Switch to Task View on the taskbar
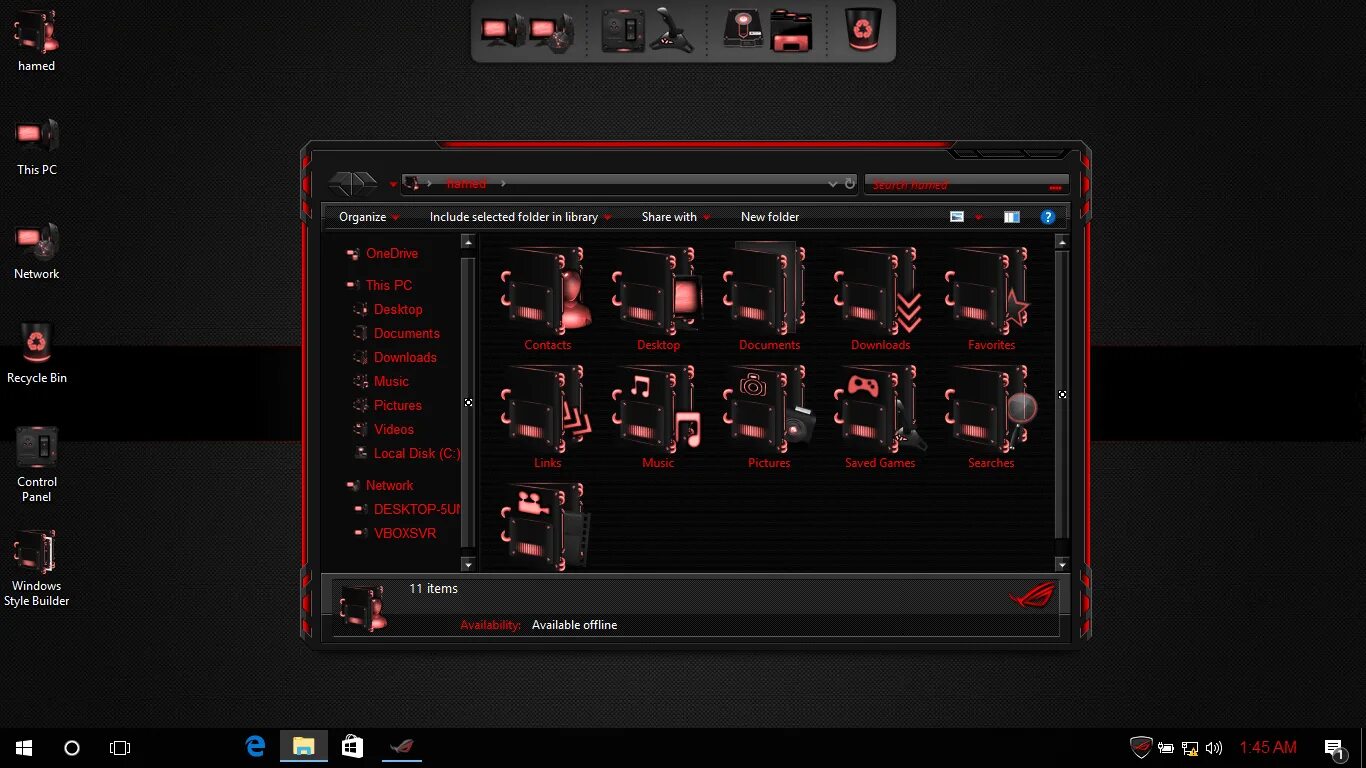Image resolution: width=1366 pixels, height=768 pixels. (x=119, y=747)
